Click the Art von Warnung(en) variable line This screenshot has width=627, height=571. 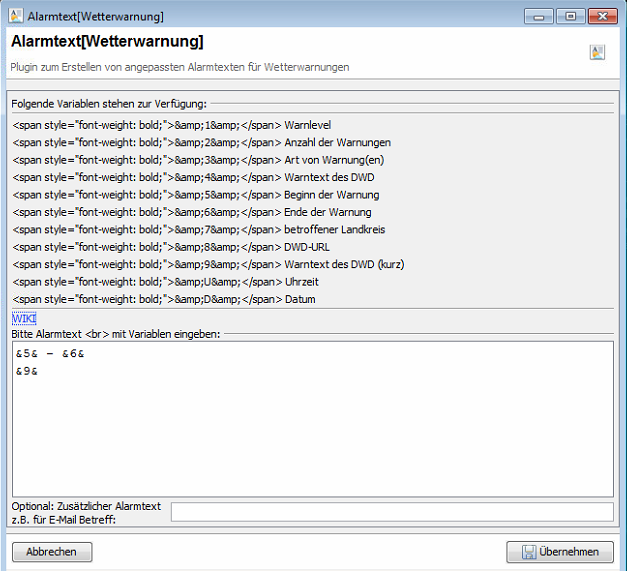pos(198,160)
